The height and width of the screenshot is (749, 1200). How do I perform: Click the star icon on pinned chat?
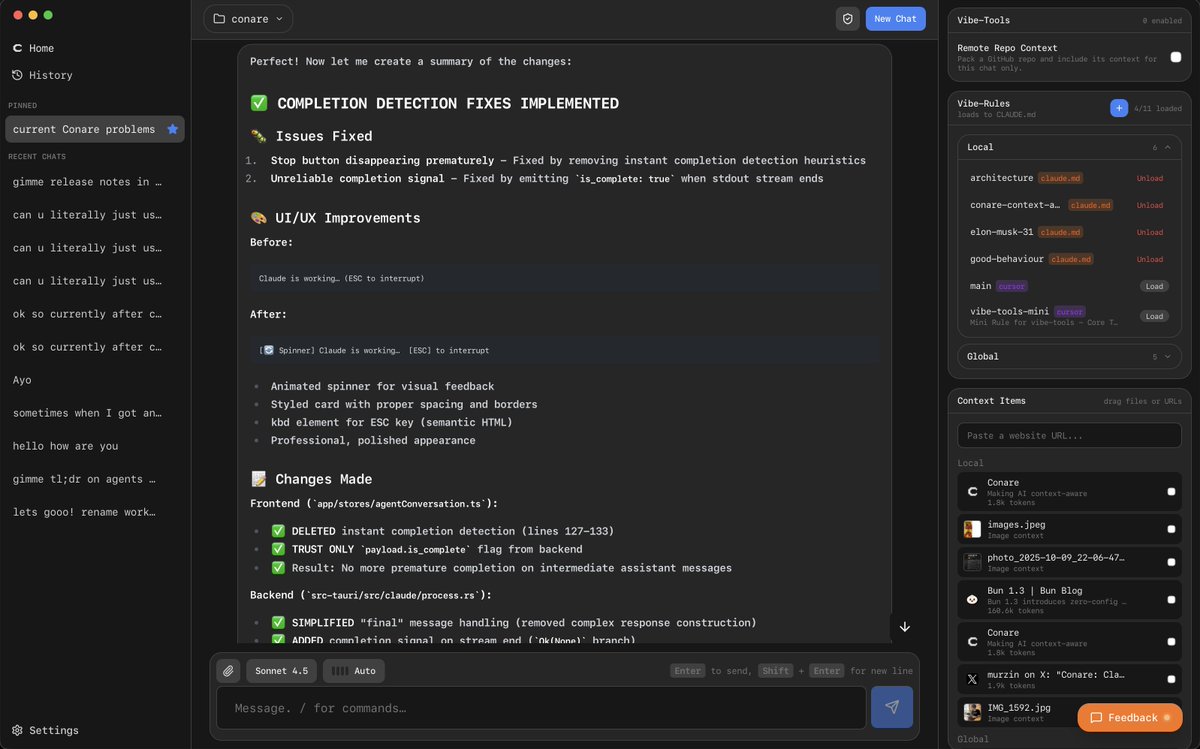pyautogui.click(x=172, y=129)
